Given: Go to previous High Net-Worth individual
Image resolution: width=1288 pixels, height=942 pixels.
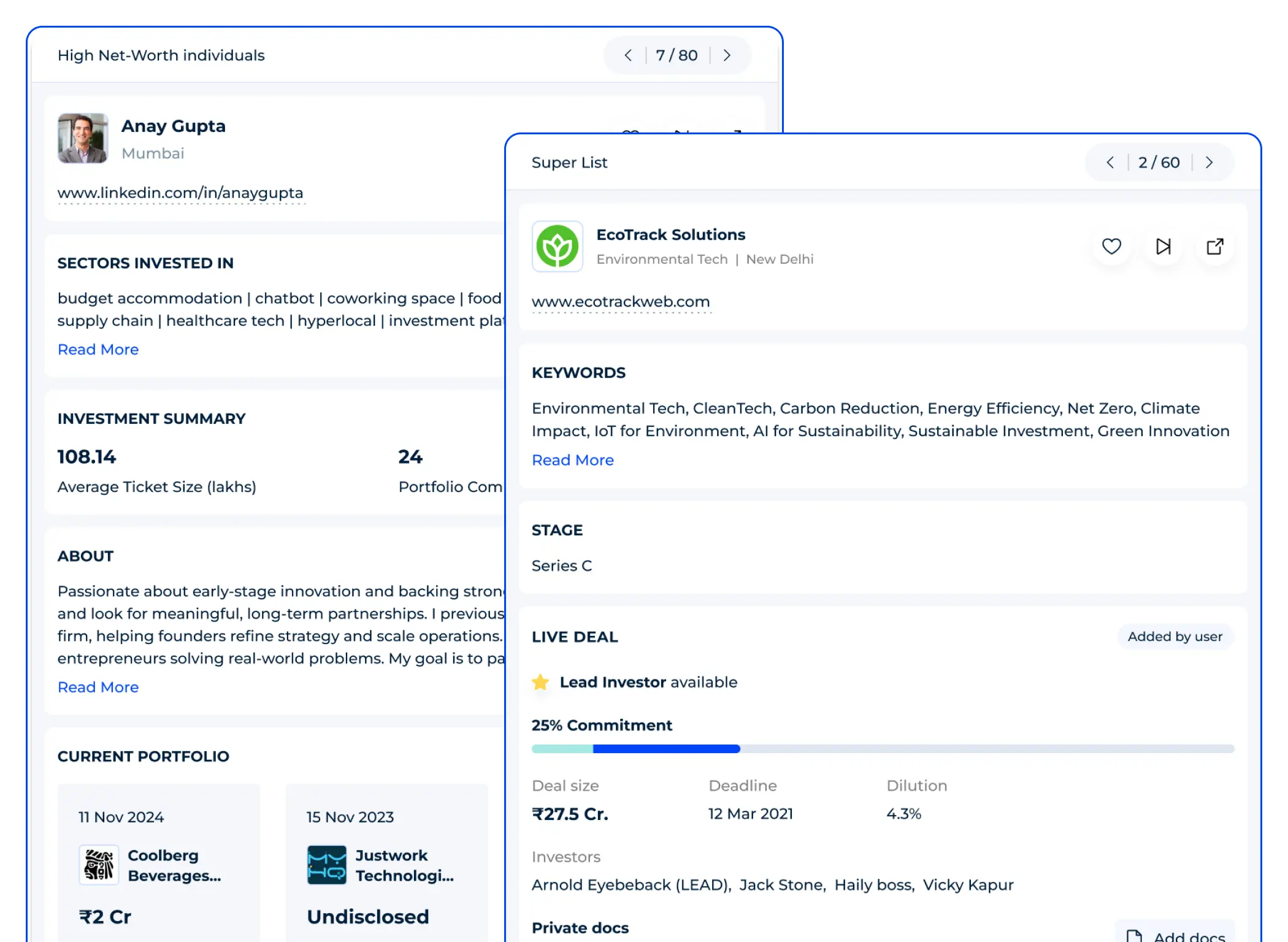Looking at the screenshot, I should point(628,55).
